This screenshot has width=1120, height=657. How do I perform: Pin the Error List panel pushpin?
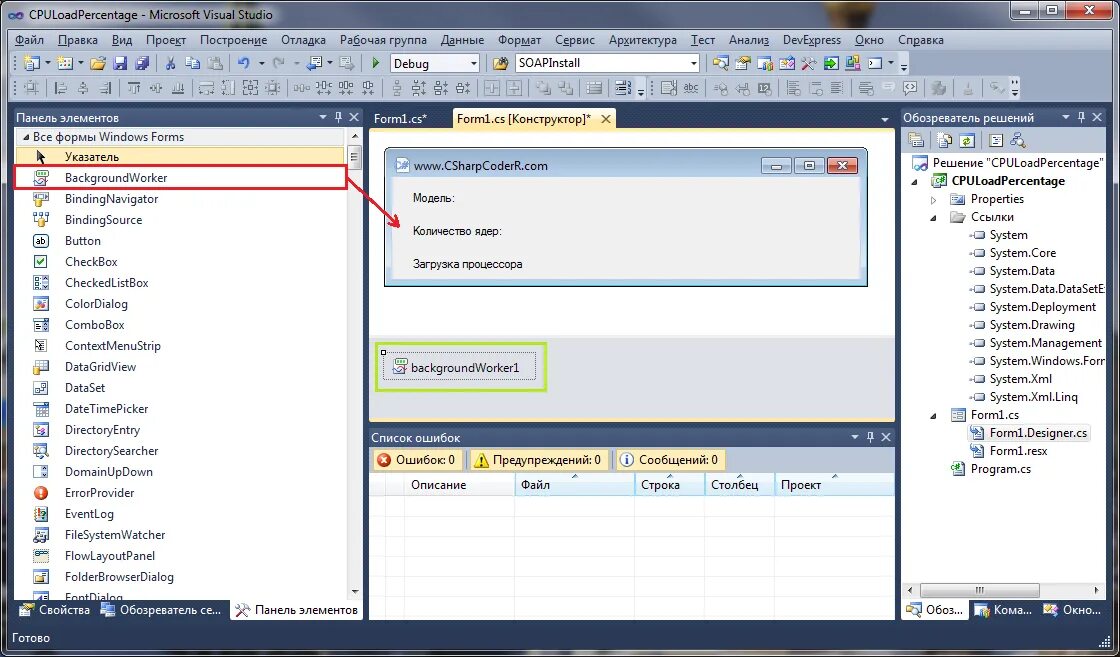(x=870, y=437)
